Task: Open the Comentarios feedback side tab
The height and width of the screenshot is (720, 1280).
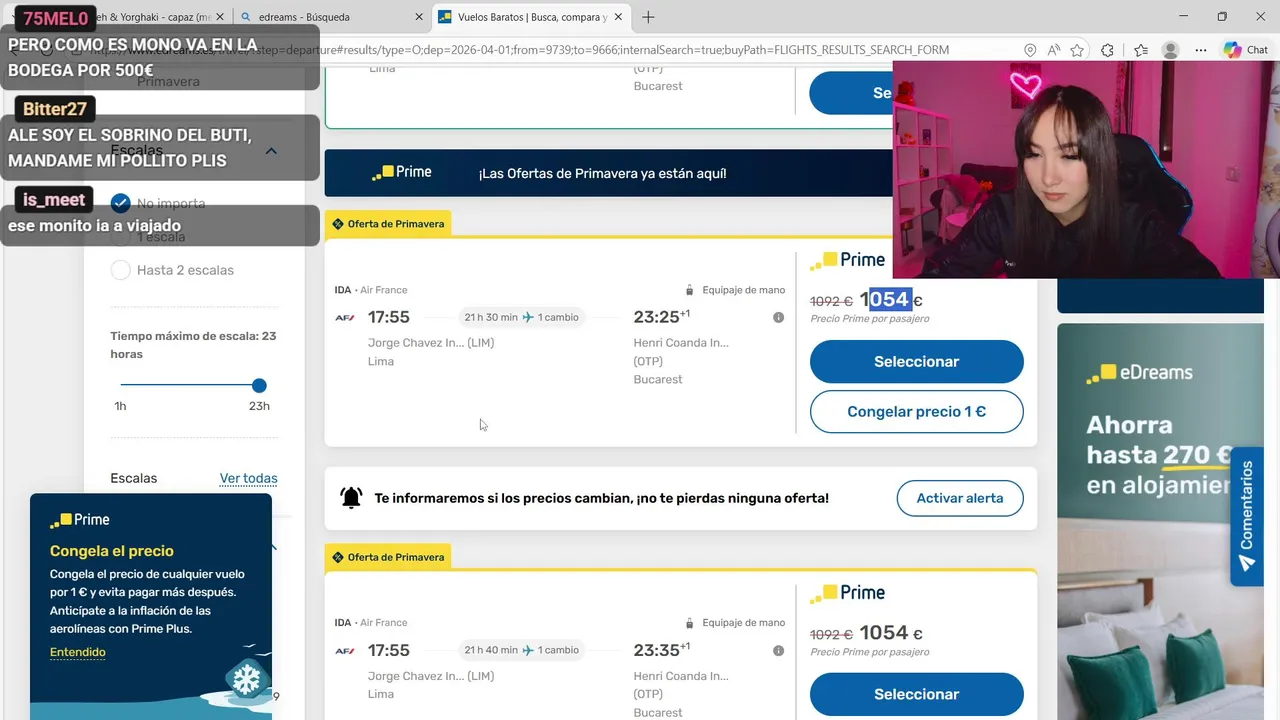Action: point(1246,516)
